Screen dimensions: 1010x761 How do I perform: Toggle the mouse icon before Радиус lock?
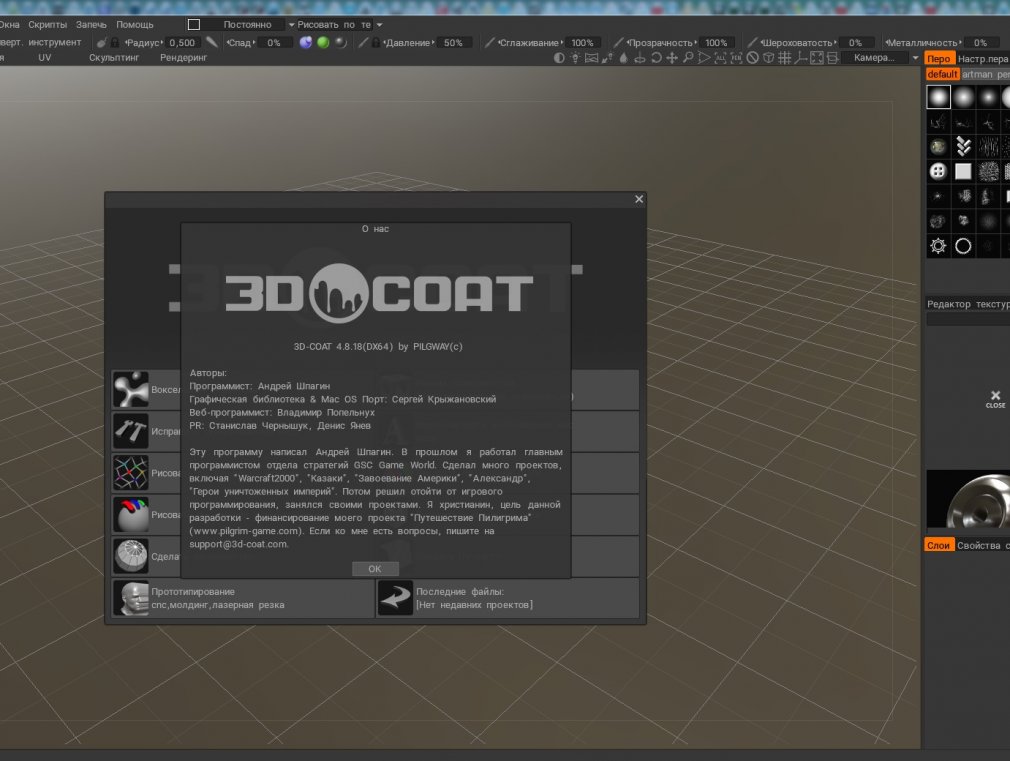(102, 43)
